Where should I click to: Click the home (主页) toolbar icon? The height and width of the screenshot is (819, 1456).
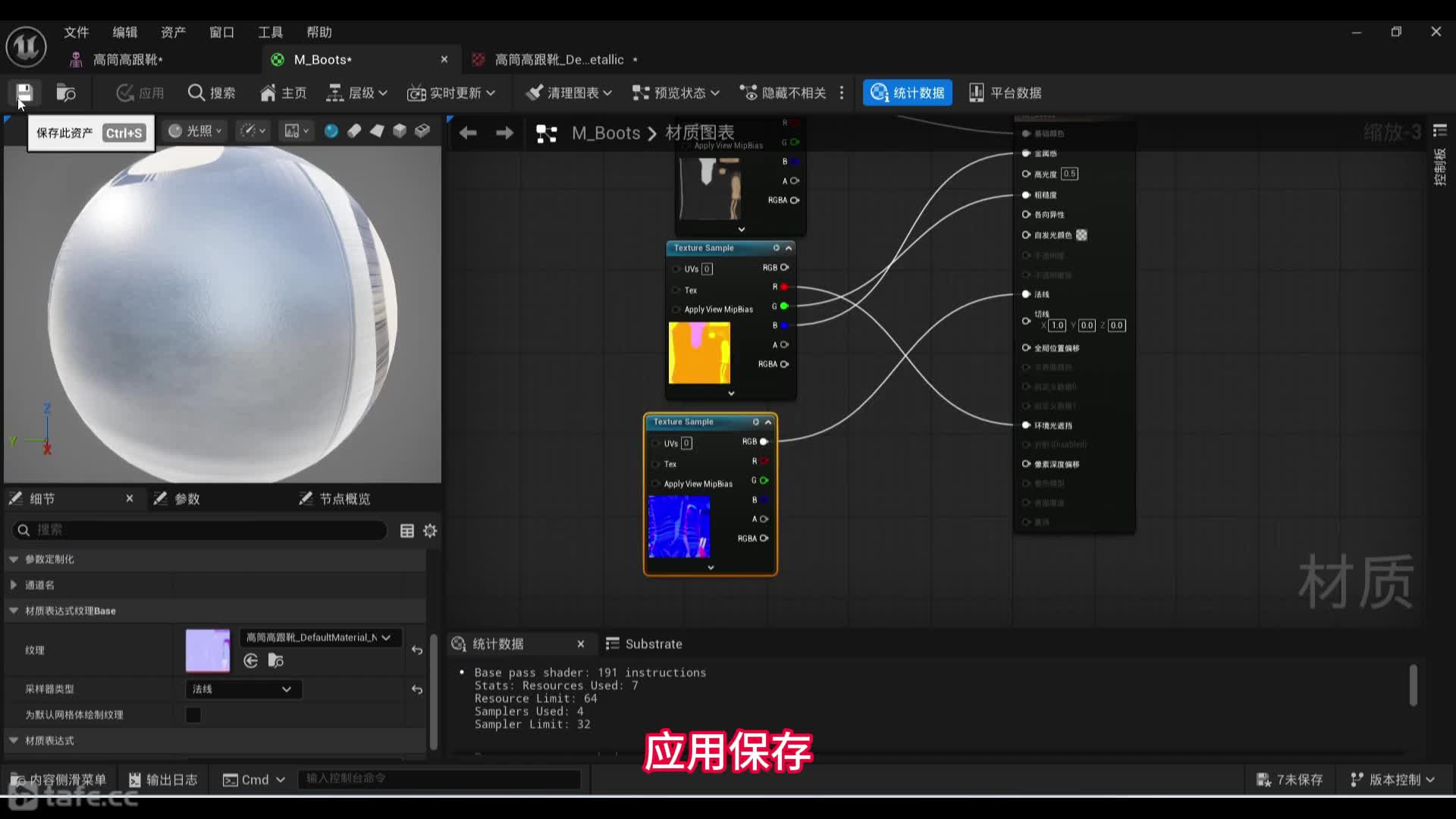pyautogui.click(x=283, y=93)
